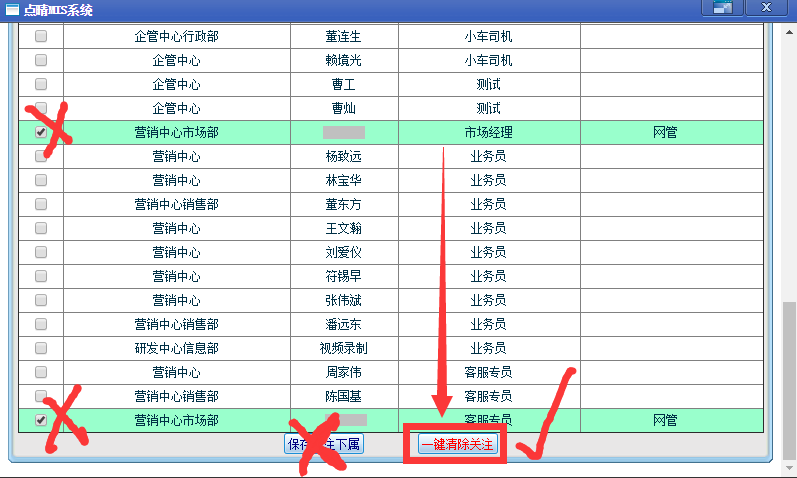
Task: Click the restore window button in title bar
Action: click(722, 7)
